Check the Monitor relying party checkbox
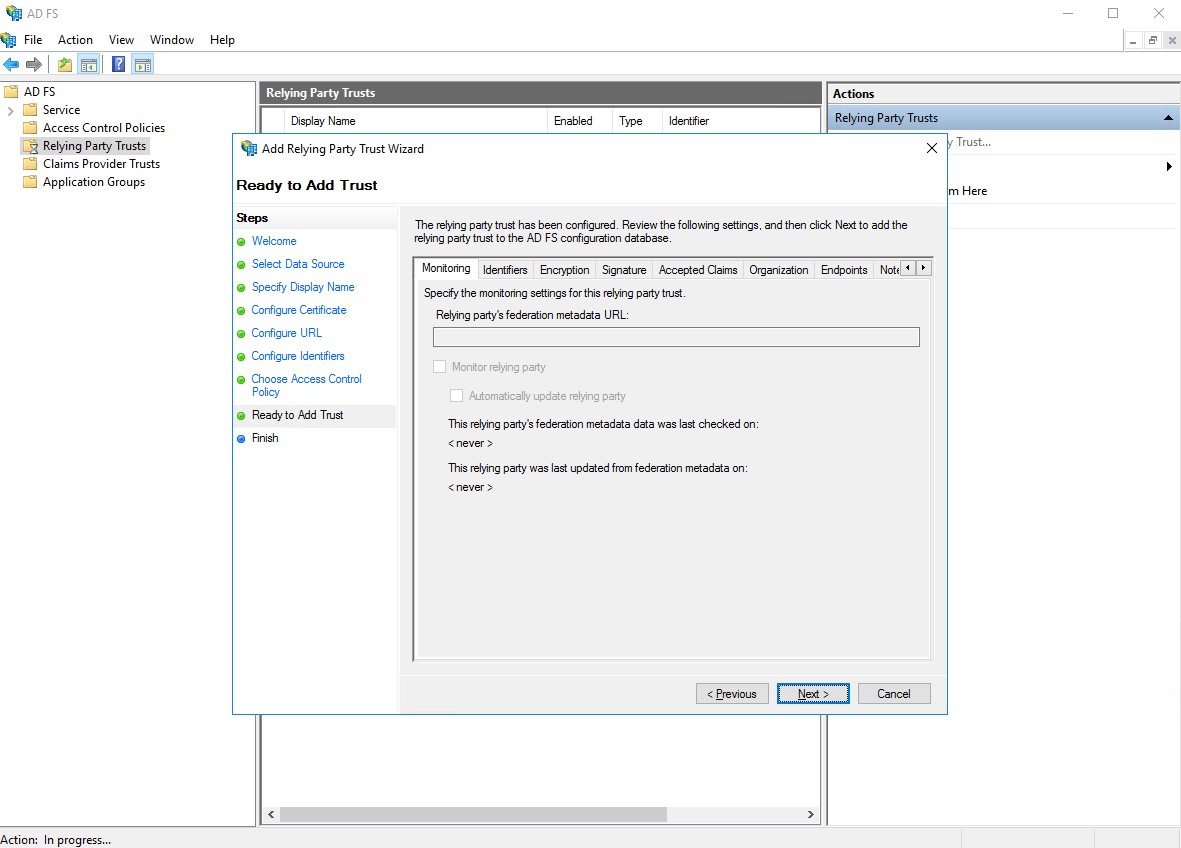 click(x=439, y=367)
